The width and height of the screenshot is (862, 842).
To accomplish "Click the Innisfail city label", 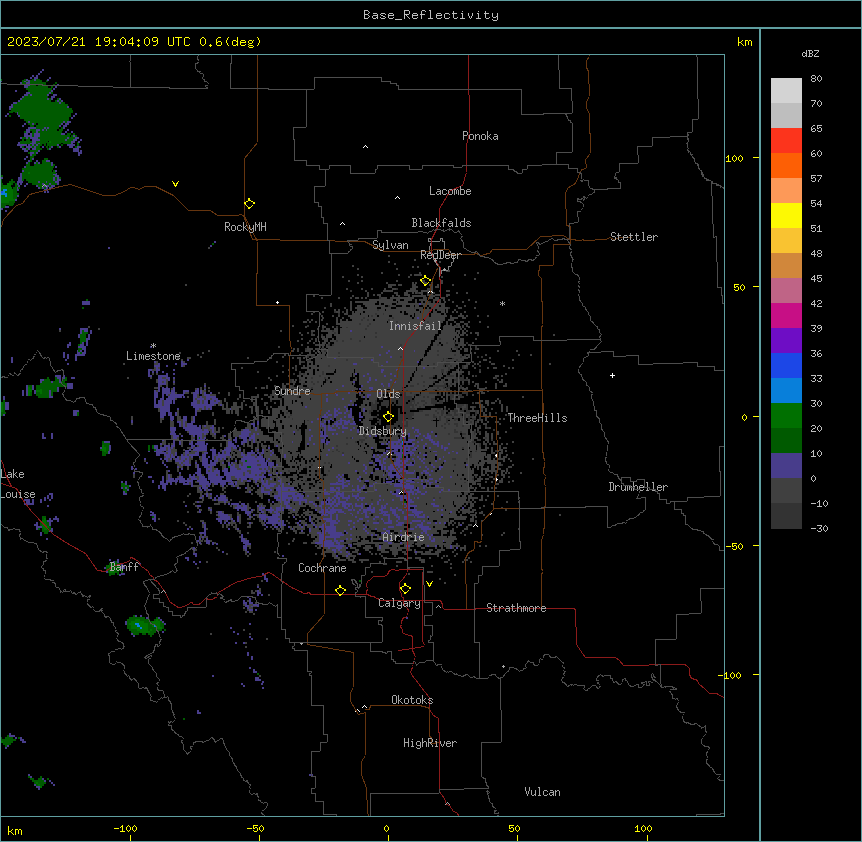I will pyautogui.click(x=415, y=326).
